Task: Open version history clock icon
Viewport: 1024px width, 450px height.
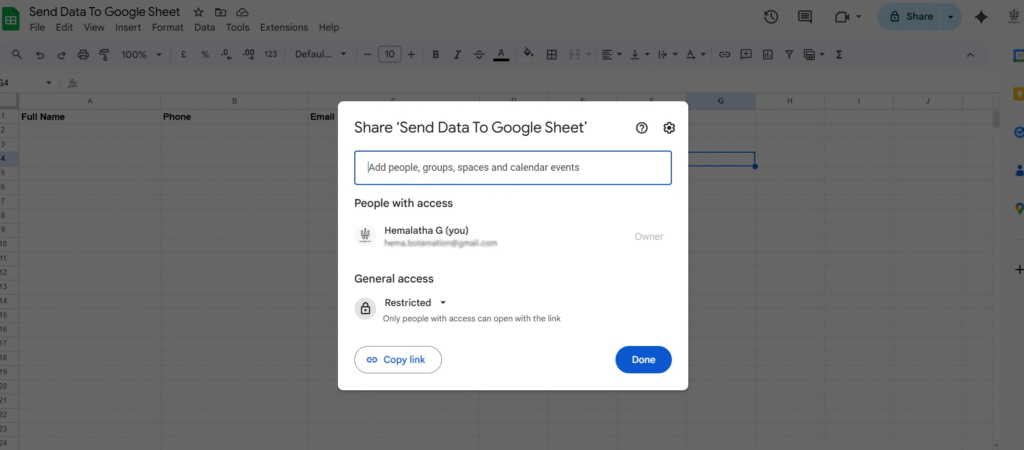Action: [771, 17]
